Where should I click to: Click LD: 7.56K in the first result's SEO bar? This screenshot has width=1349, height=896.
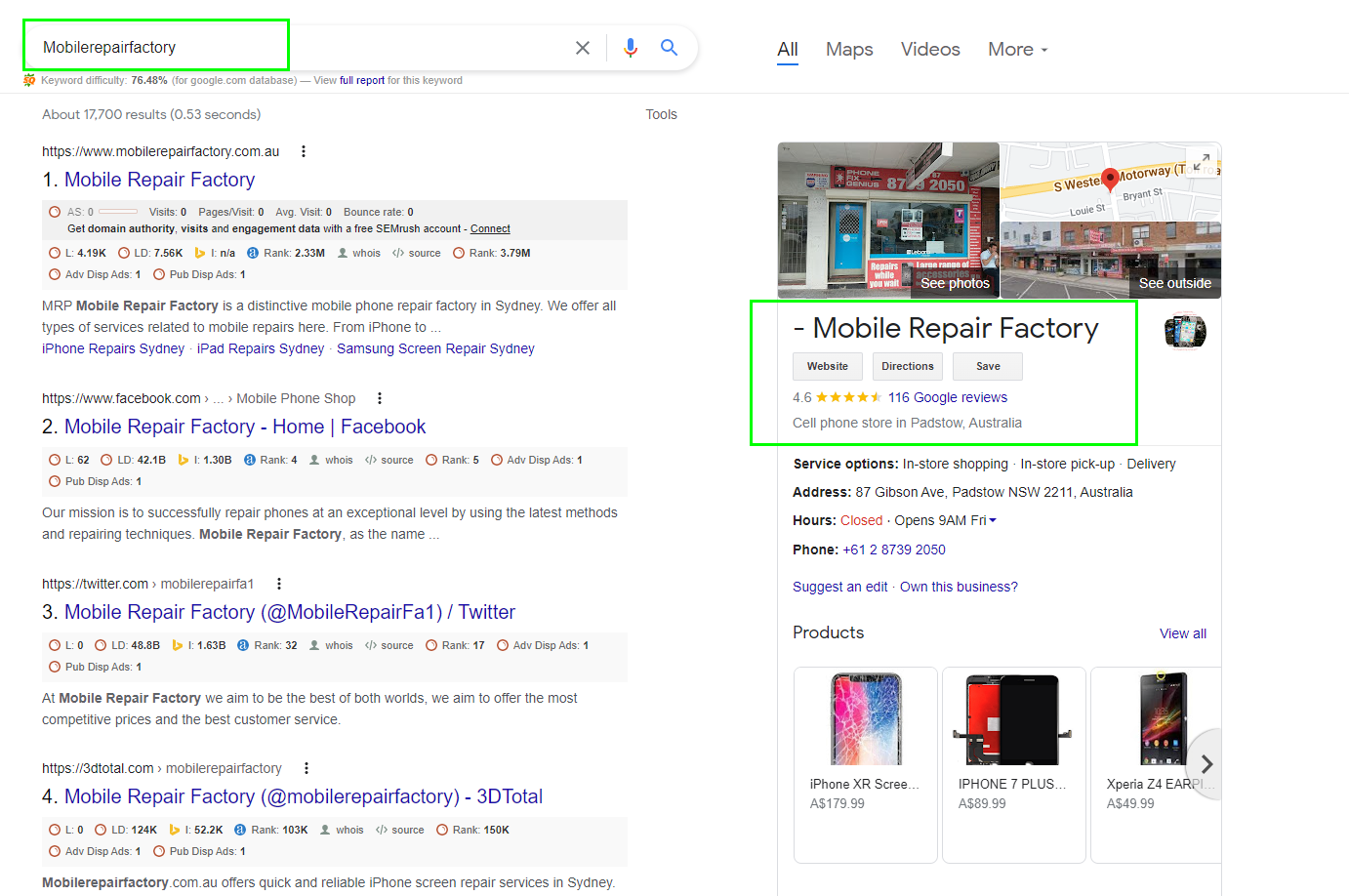(x=150, y=253)
